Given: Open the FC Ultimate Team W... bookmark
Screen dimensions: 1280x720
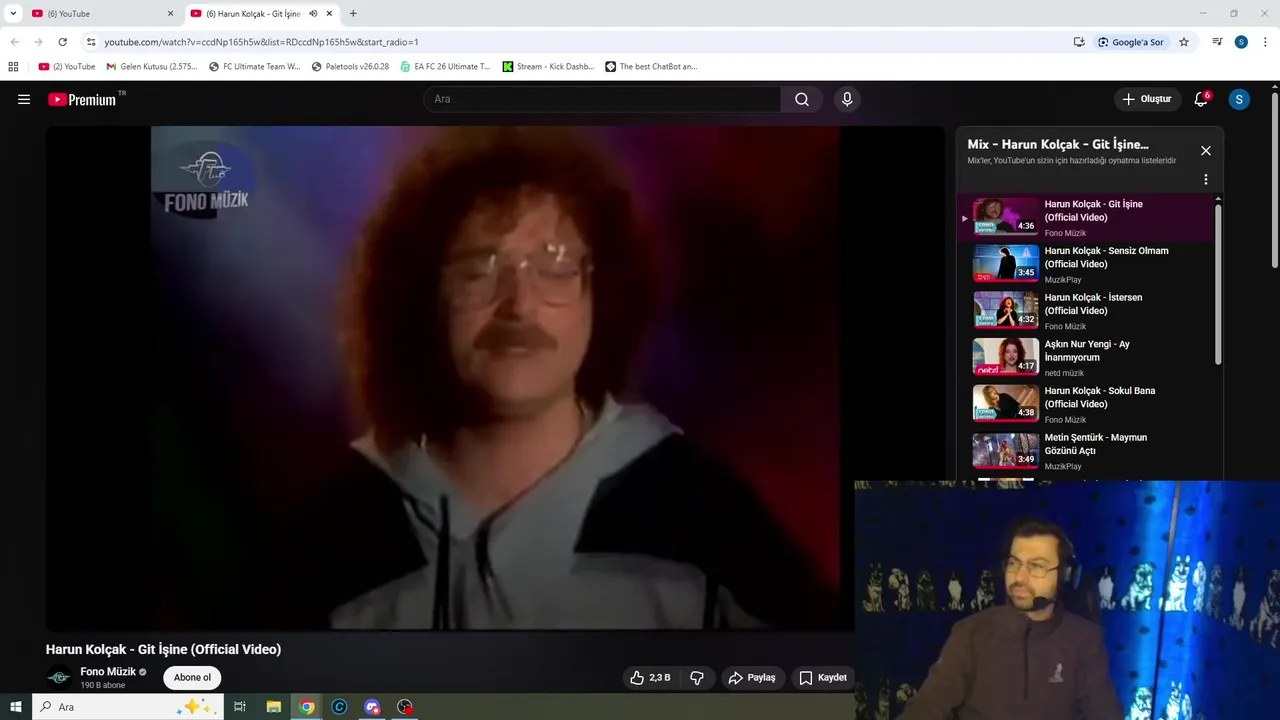Looking at the screenshot, I should point(254,67).
